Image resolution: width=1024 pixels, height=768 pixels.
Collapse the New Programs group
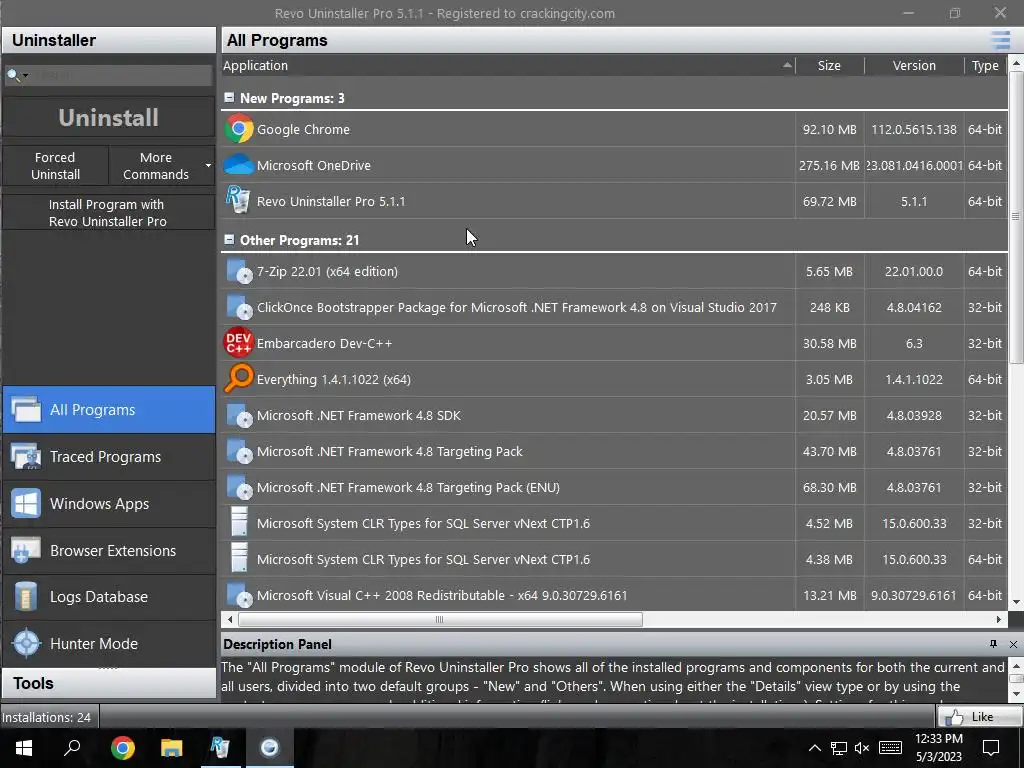[229, 97]
